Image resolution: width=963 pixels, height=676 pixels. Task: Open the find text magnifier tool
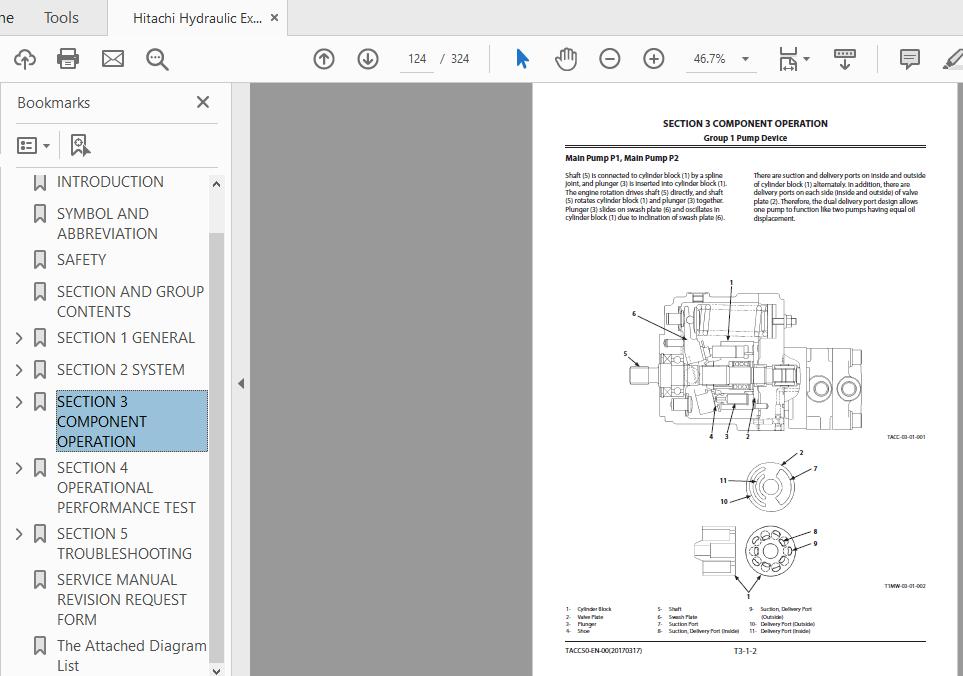[157, 59]
